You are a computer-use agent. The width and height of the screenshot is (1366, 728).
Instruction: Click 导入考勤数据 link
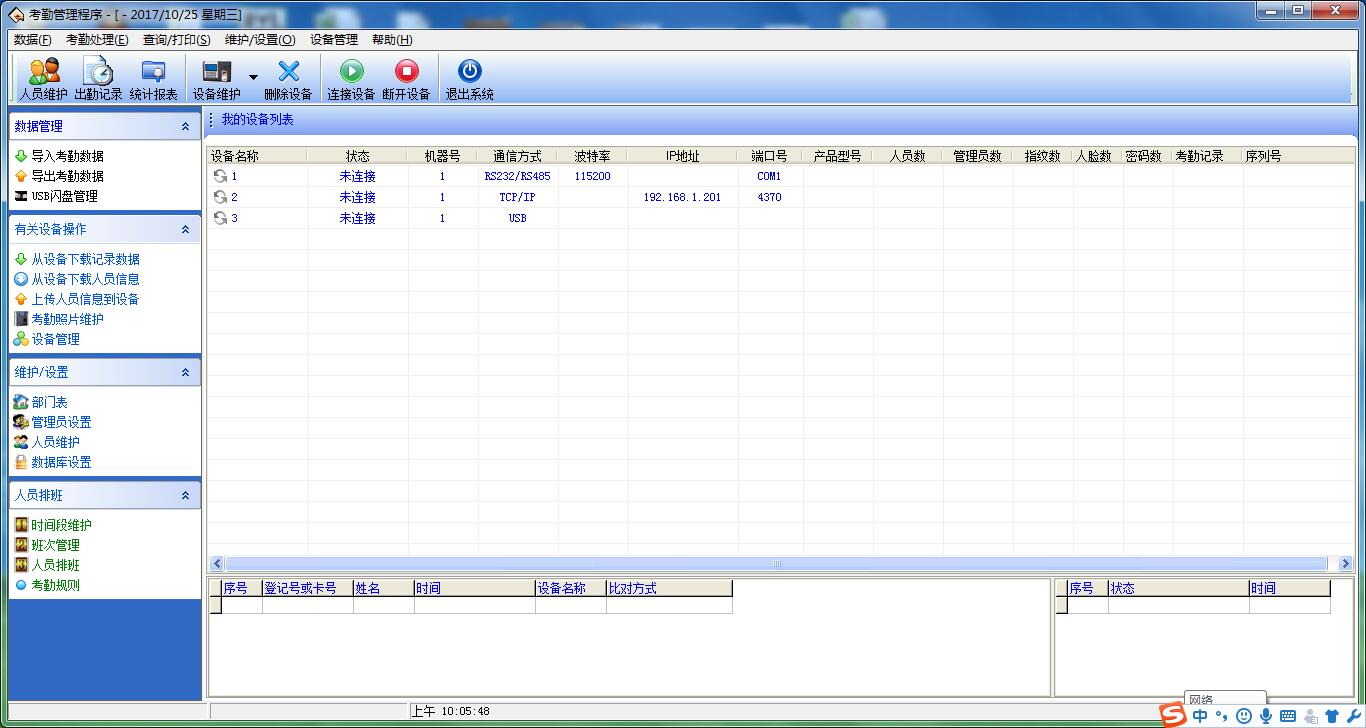[x=67, y=156]
